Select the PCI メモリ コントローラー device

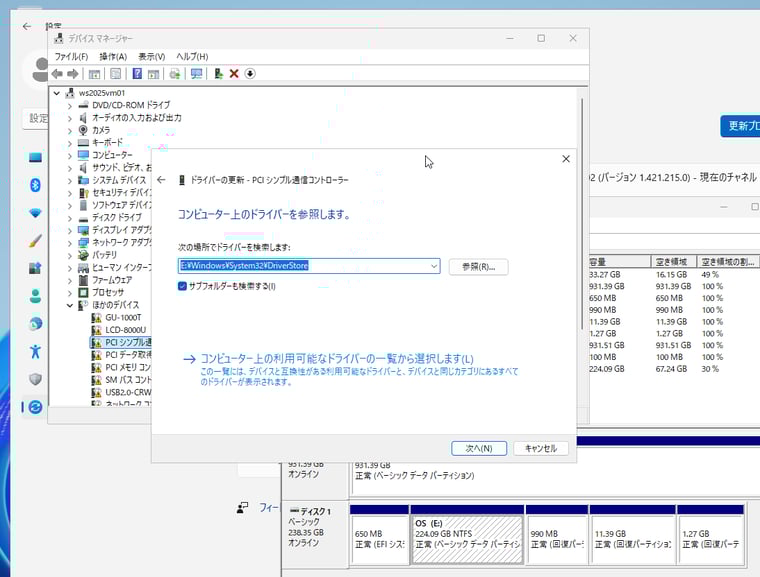click(x=128, y=367)
